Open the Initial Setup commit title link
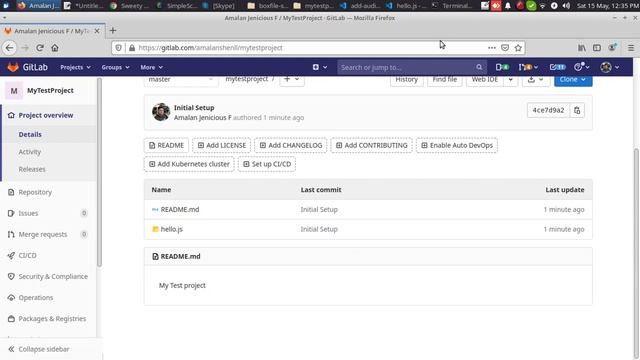The height and width of the screenshot is (360, 640). click(194, 108)
